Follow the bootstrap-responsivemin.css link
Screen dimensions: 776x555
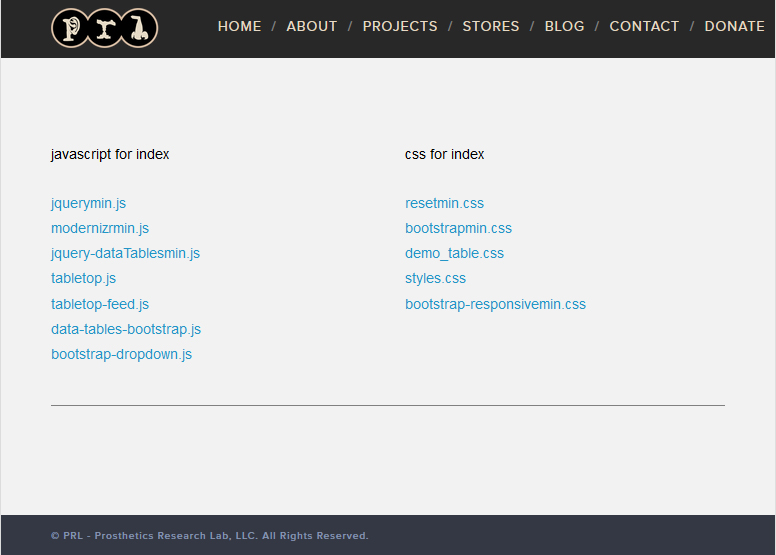tap(495, 304)
